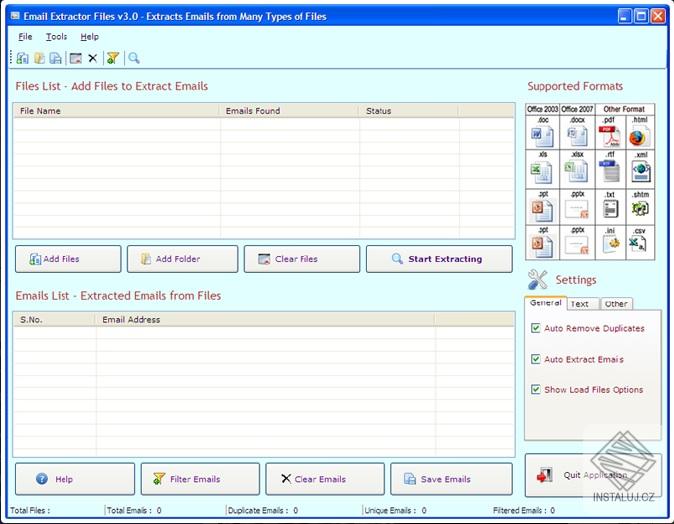Click the add folder toolbar icon
This screenshot has height=524, width=674.
pos(39,58)
